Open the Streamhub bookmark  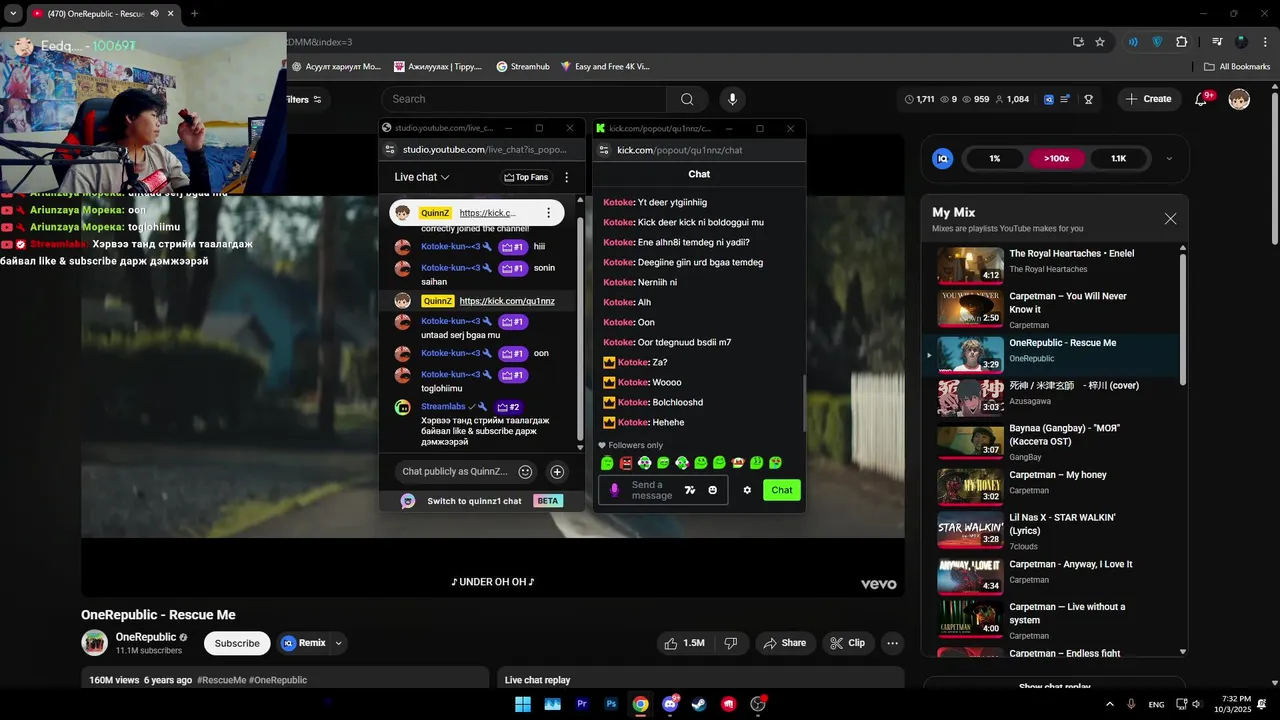pyautogui.click(x=523, y=67)
